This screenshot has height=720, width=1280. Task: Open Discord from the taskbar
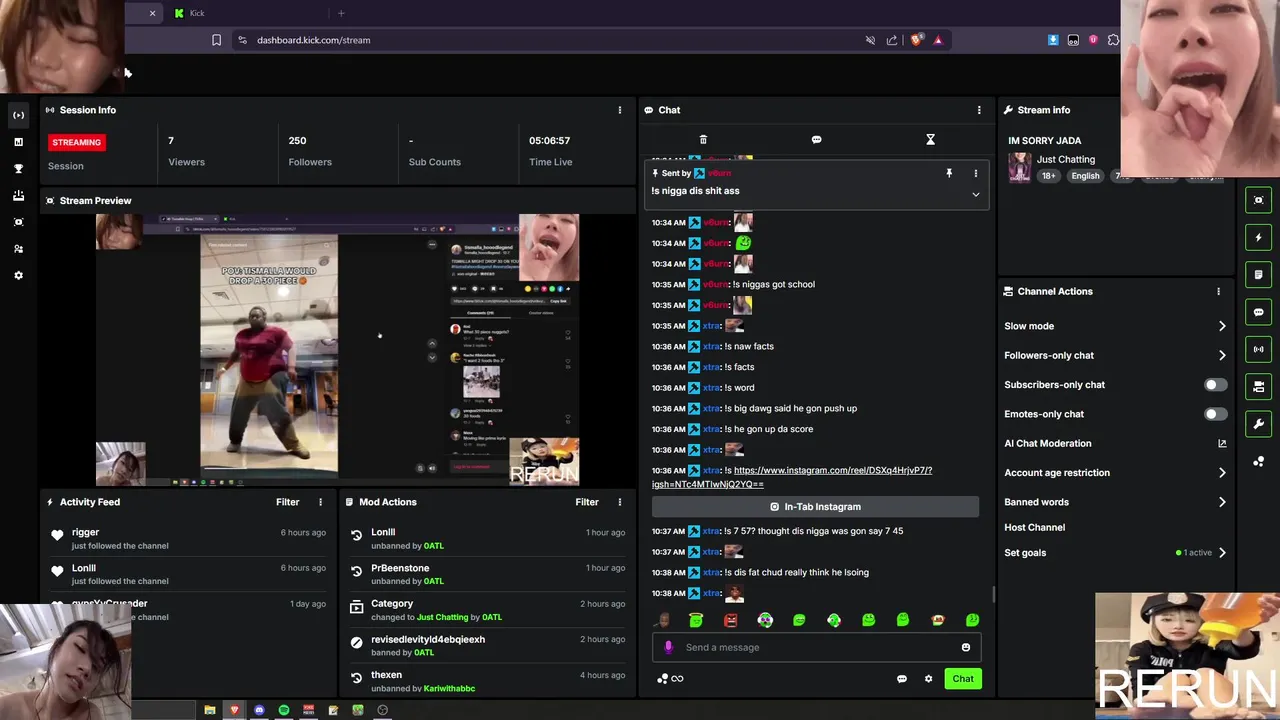(259, 710)
